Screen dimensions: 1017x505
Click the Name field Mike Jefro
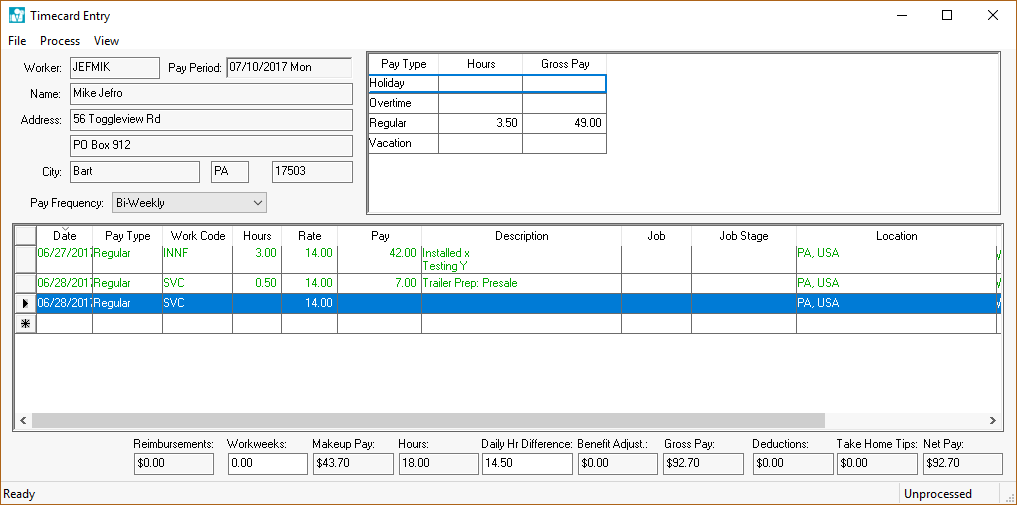[211, 94]
